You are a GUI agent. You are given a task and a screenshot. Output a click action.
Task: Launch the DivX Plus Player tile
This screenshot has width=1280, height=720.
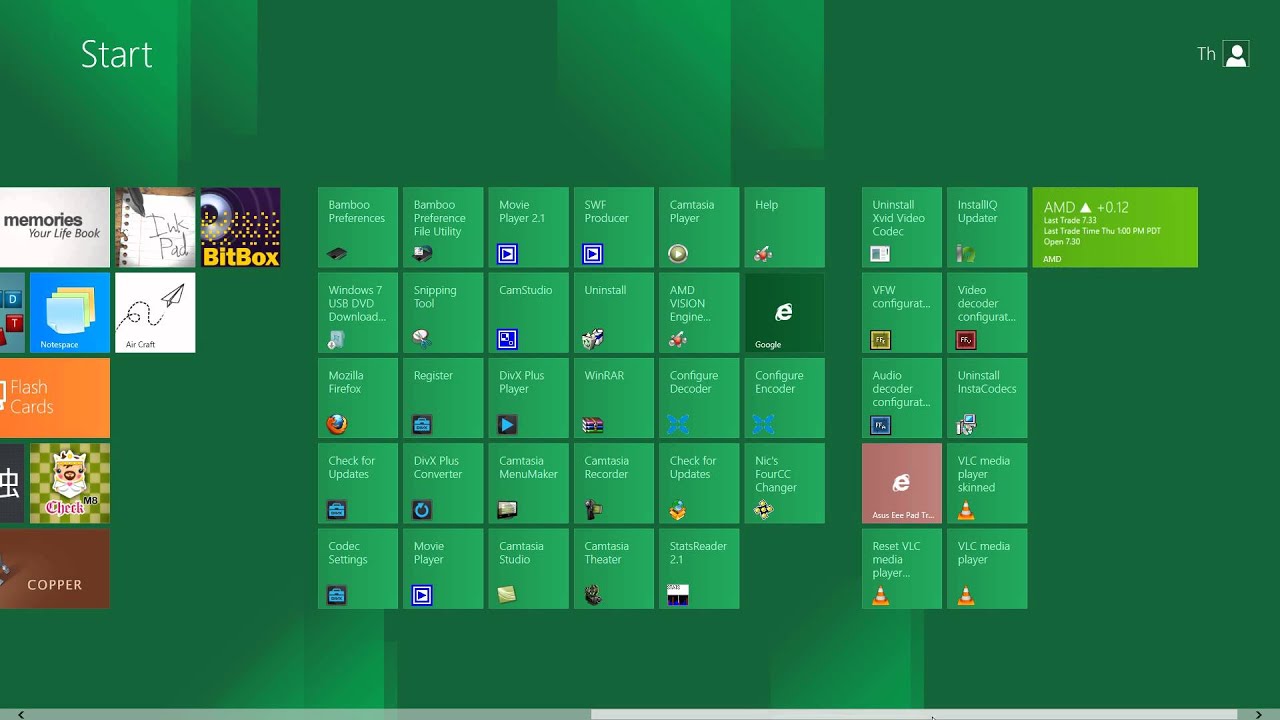528,398
